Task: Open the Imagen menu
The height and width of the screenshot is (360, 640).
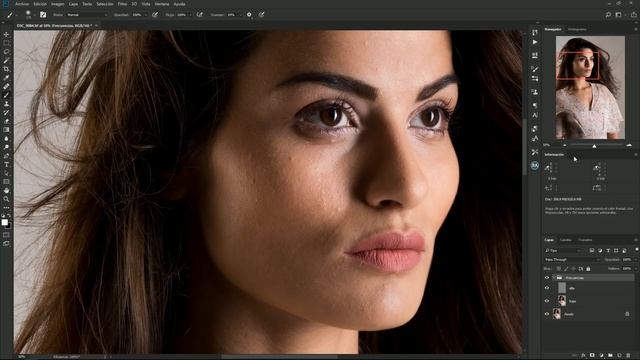Action: pos(58,4)
